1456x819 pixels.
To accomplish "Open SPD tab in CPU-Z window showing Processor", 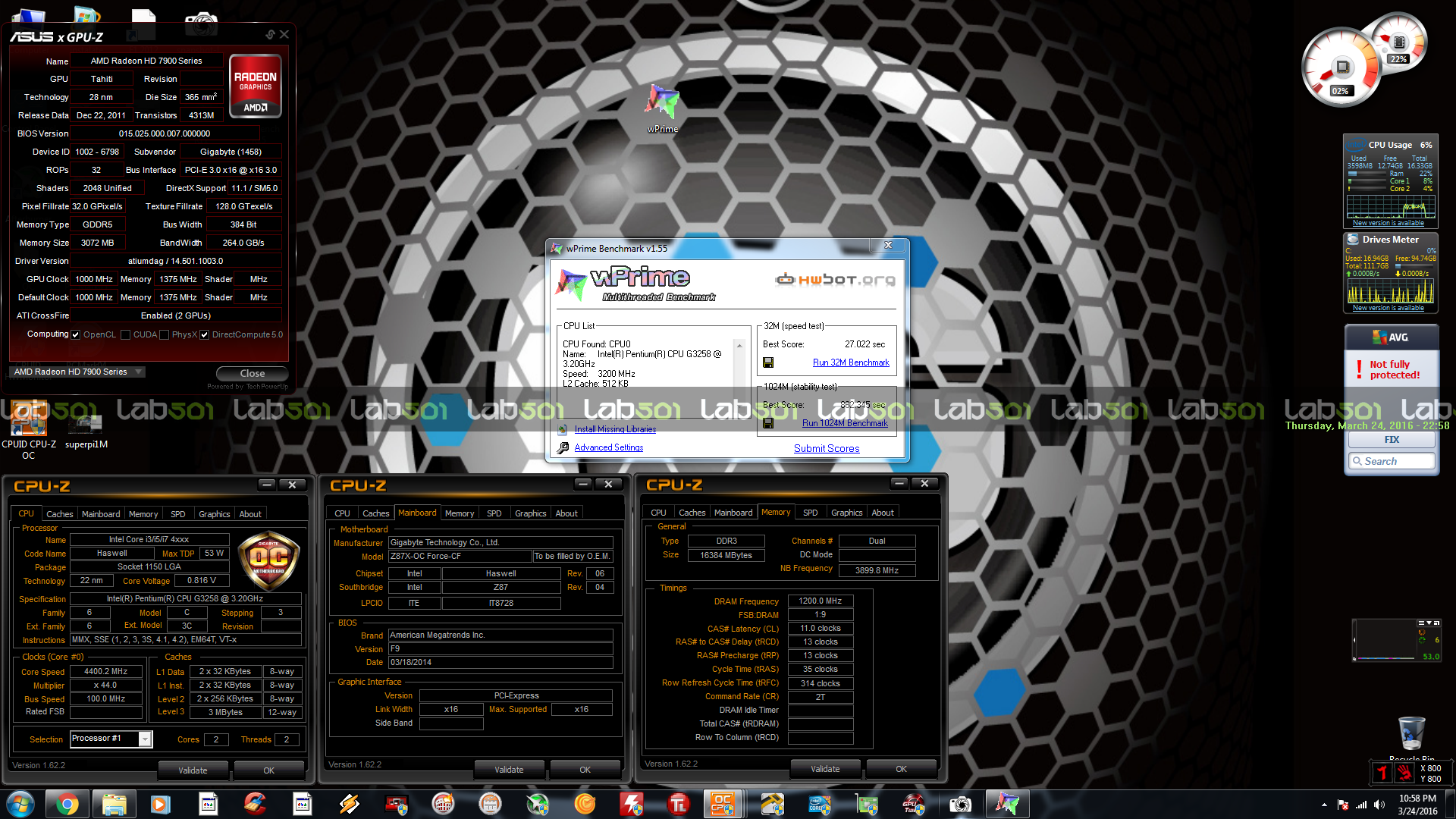I will click(x=178, y=514).
